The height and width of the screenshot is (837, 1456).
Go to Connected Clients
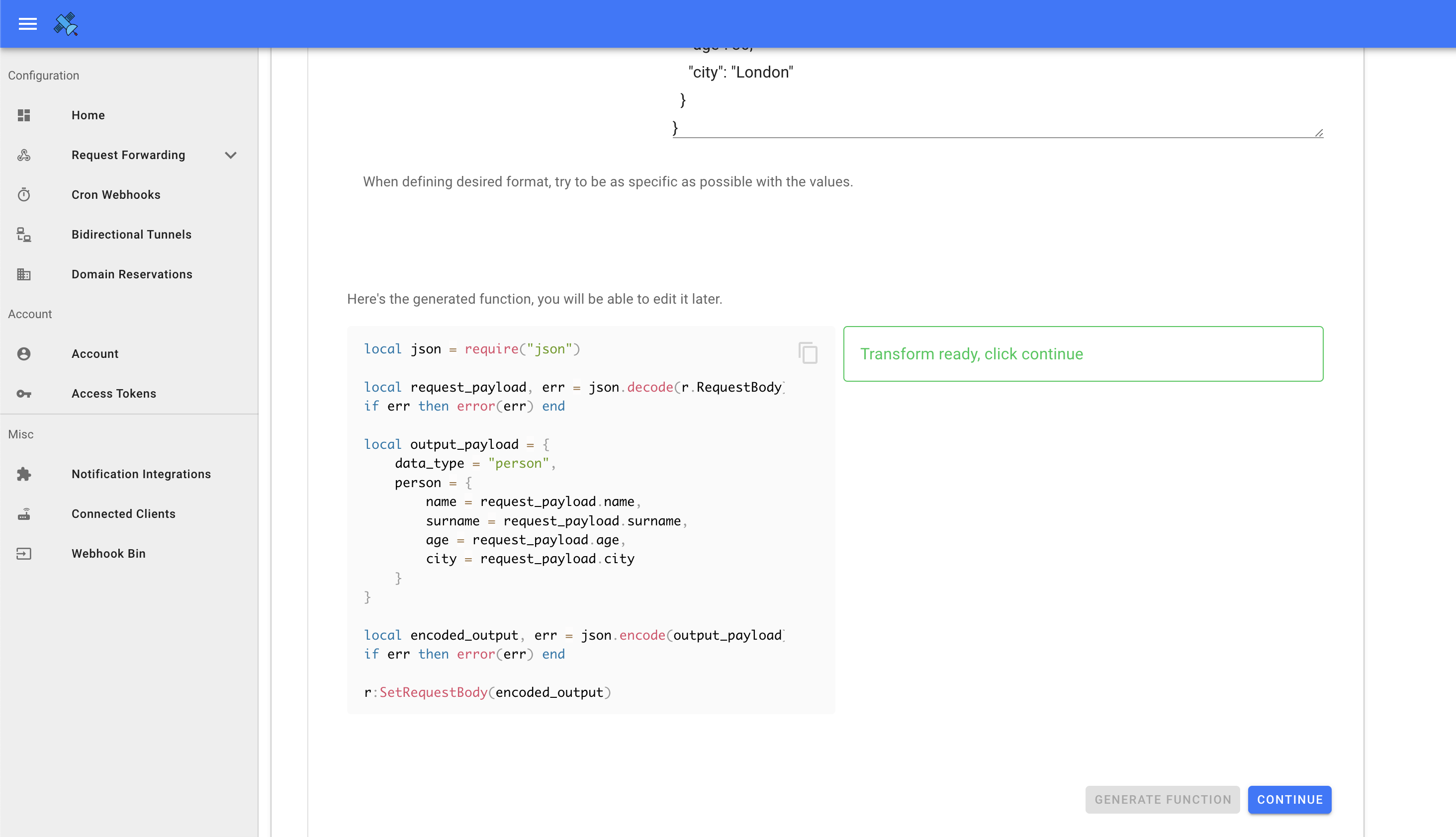click(x=123, y=513)
